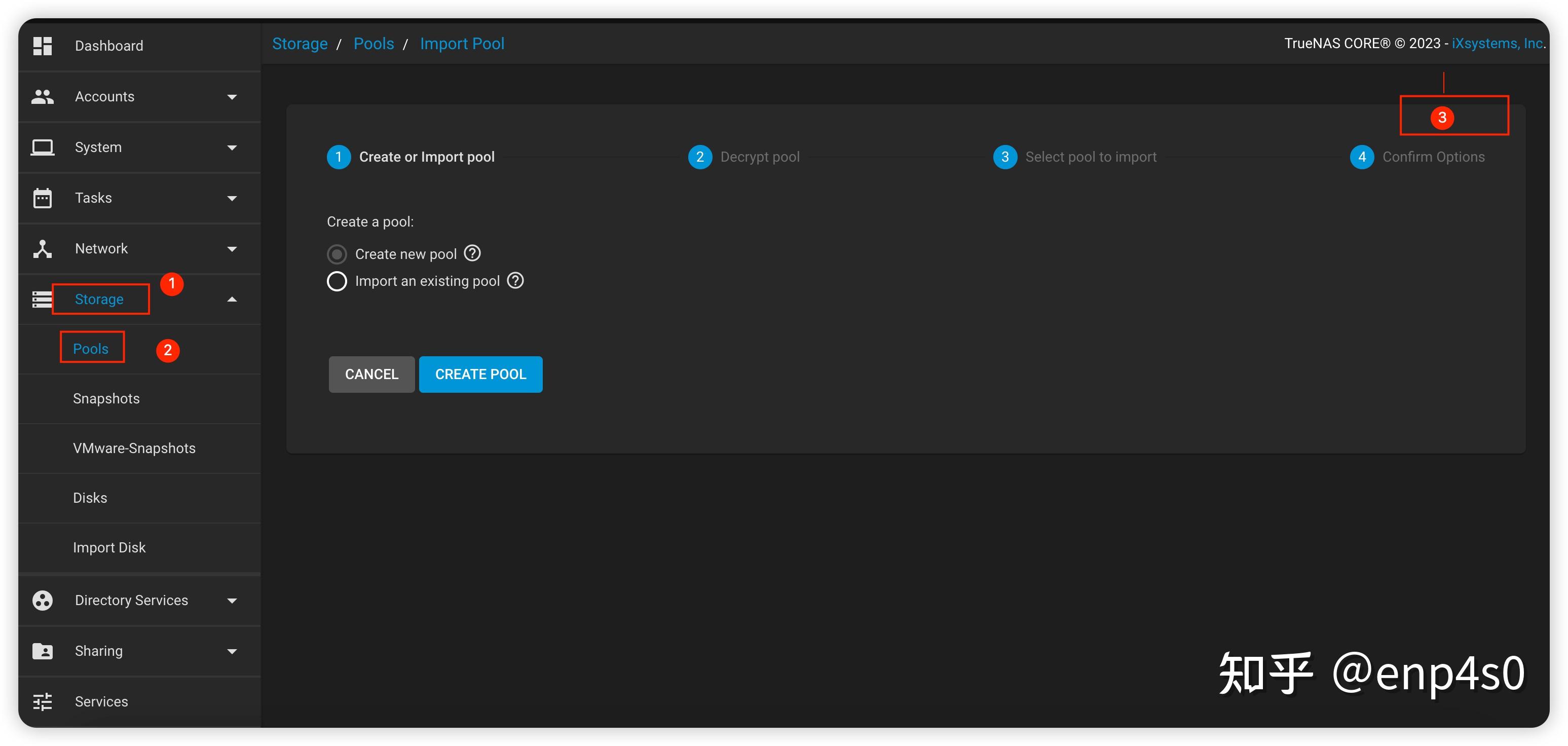Click the Directory Services icon
This screenshot has width=1568, height=746.
42,600
